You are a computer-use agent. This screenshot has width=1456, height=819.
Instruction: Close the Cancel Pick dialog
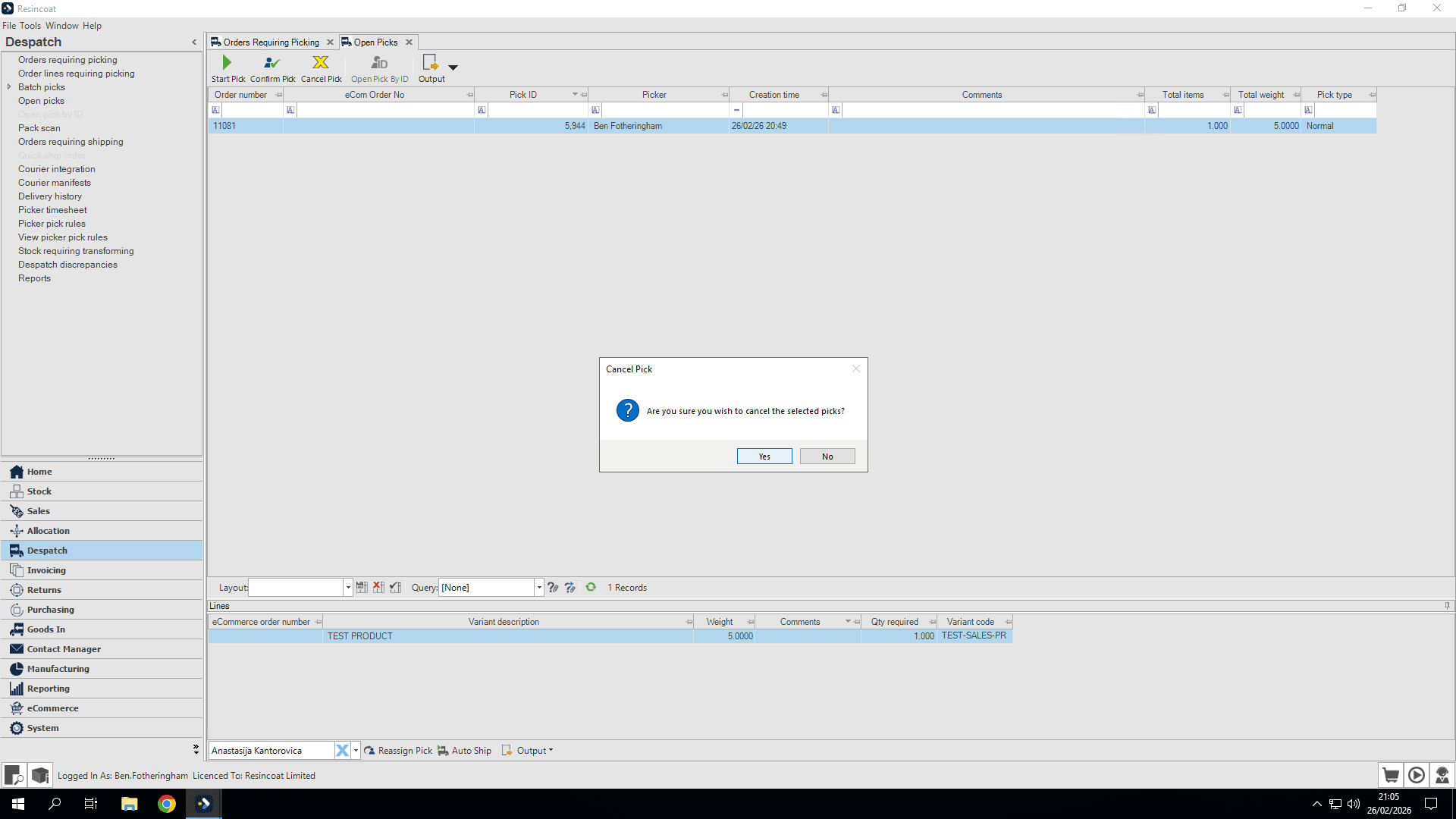click(856, 369)
